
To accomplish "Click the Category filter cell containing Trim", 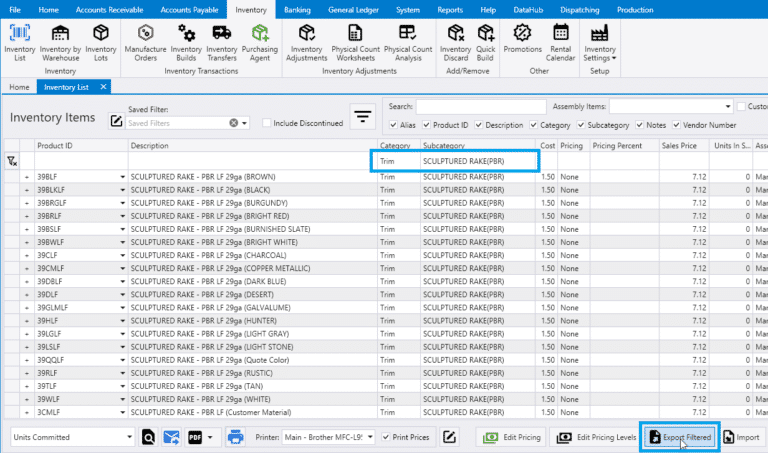I will [398, 161].
